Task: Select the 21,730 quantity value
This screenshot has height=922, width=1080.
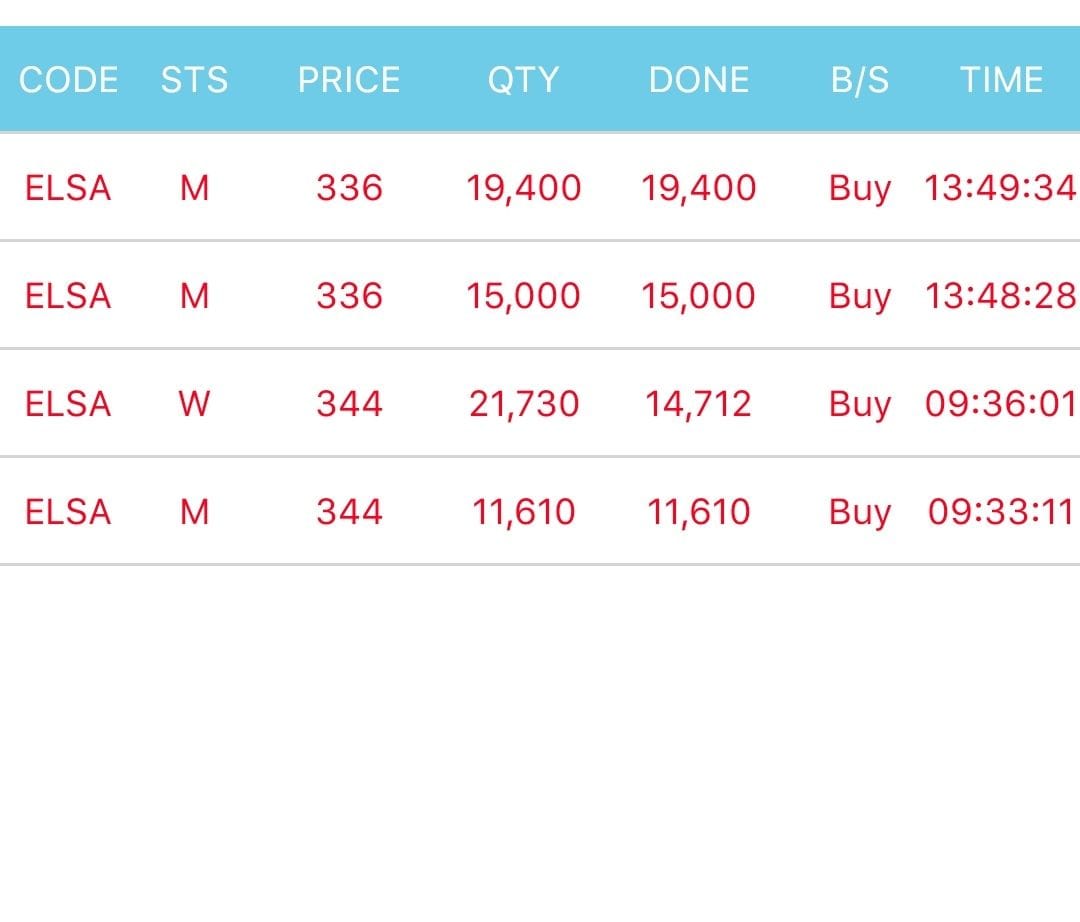Action: [524, 404]
